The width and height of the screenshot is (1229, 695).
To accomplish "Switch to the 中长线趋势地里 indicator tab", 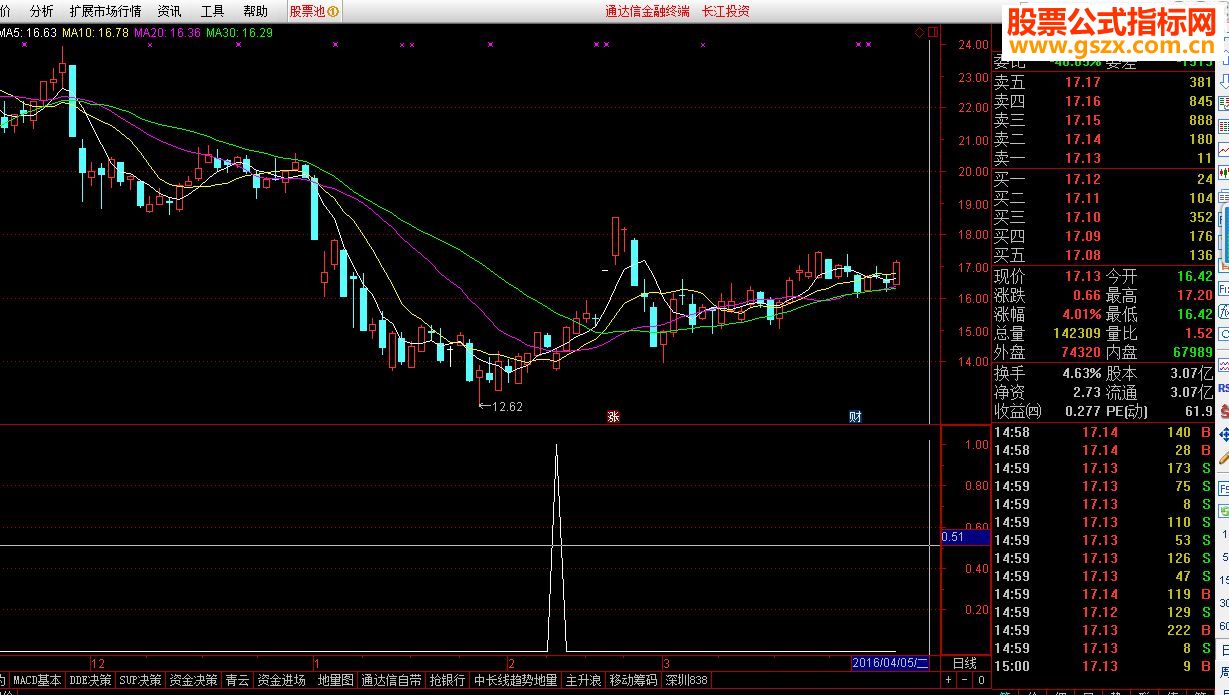I will (515, 680).
